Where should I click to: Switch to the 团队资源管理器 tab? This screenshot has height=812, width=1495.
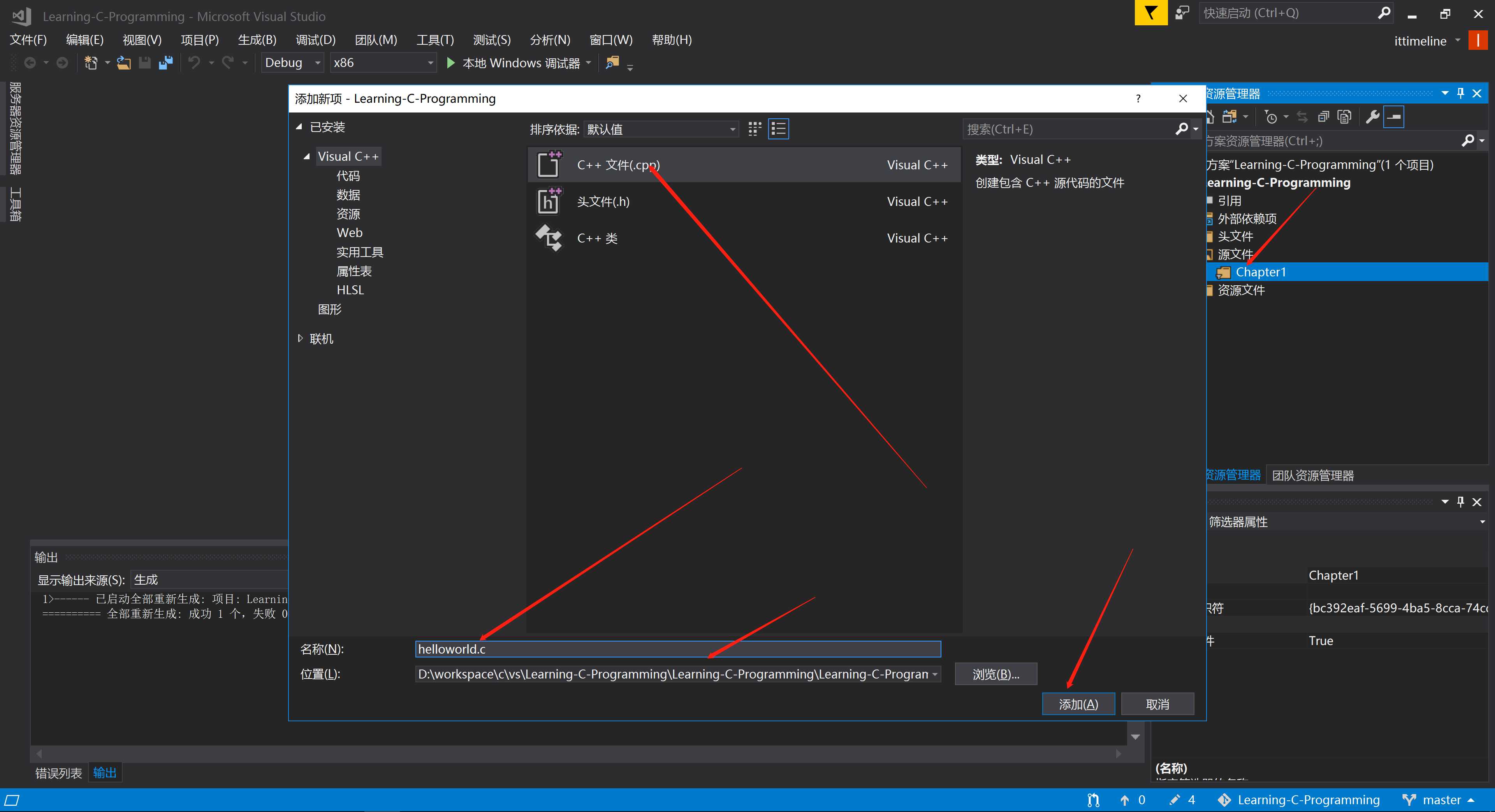click(x=1313, y=475)
